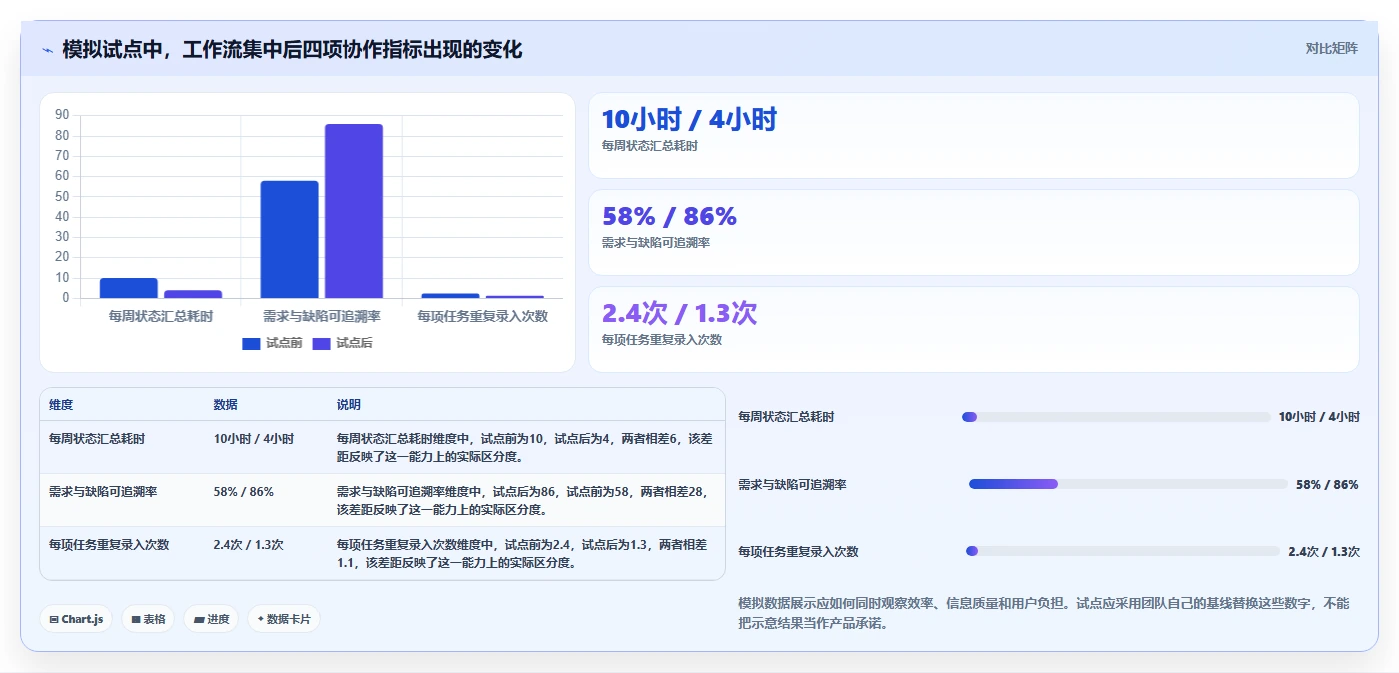Viewport: 1399px width, 673px height.
Task: Click progress value label 10小时 / 4小时
Action: 1319,417
